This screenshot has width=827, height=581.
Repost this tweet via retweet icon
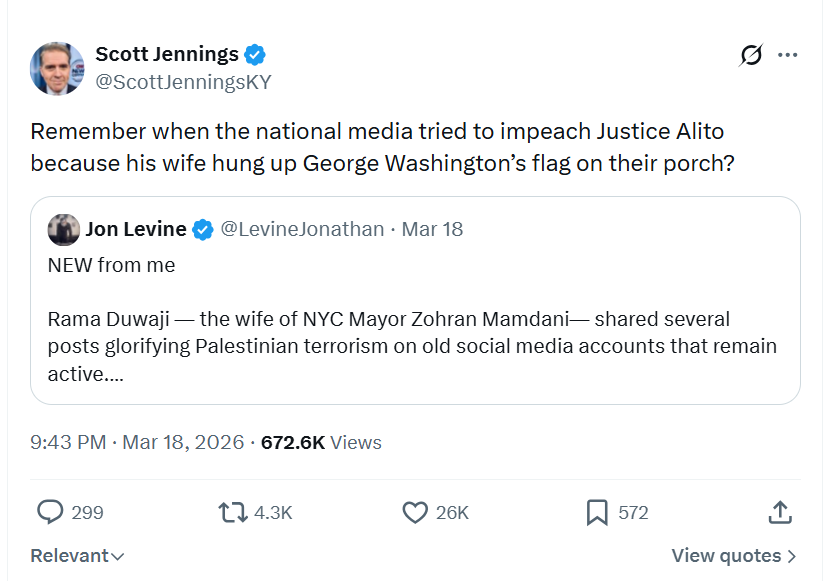[x=232, y=513]
